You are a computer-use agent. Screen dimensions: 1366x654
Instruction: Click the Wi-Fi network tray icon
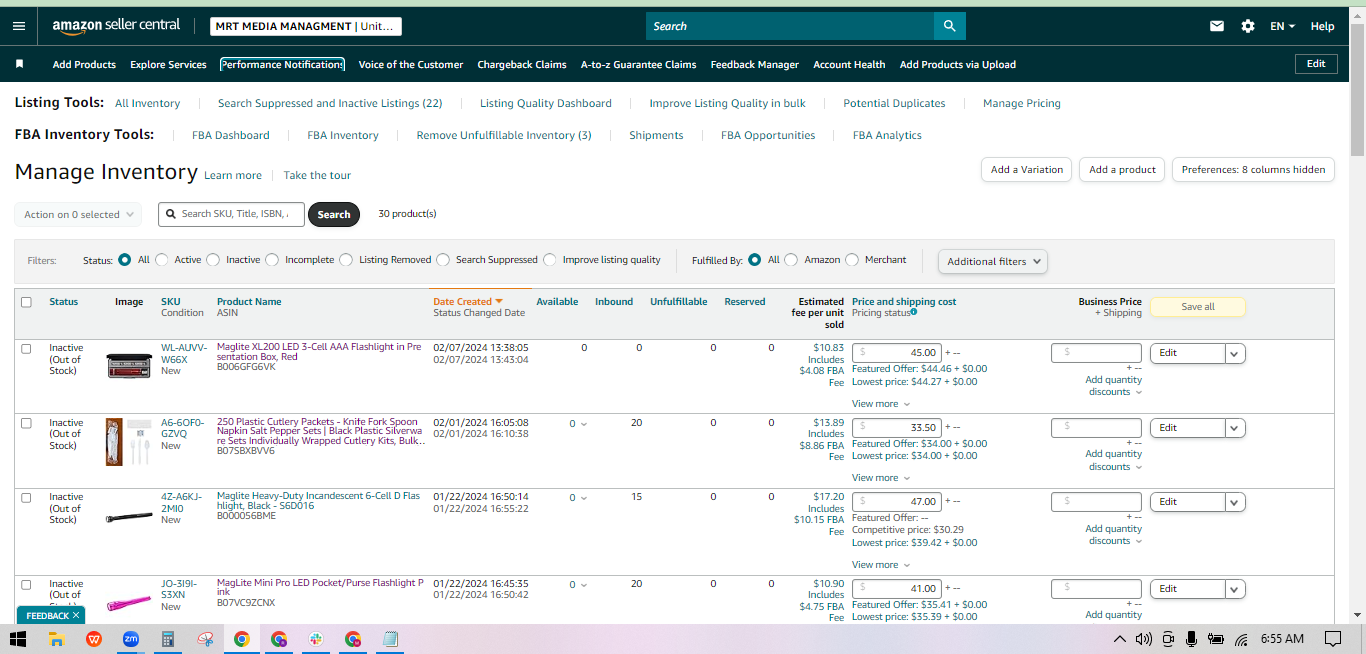coord(1241,639)
